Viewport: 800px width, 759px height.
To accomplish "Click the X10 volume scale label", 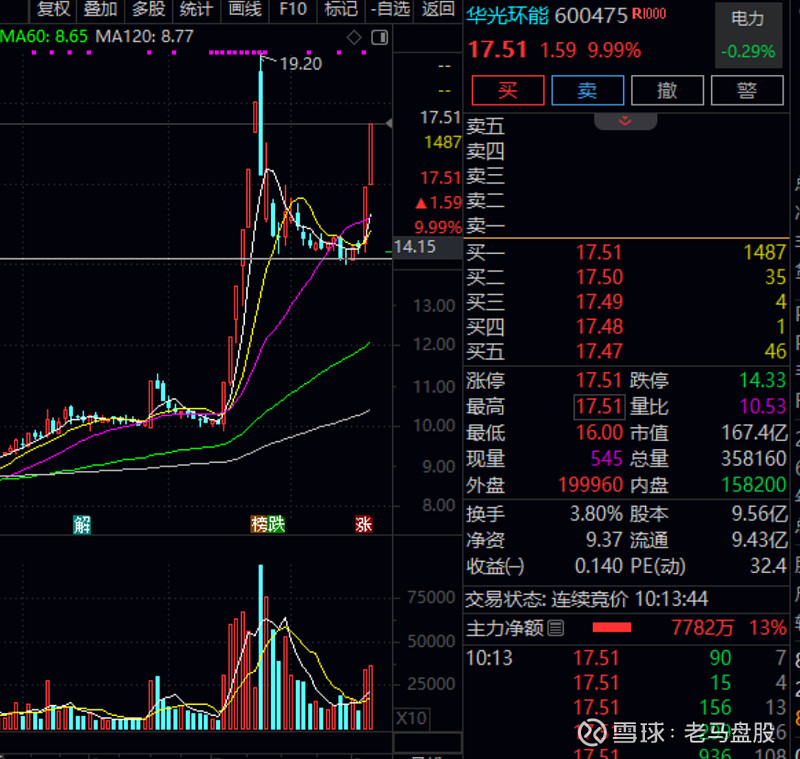I will tap(411, 718).
